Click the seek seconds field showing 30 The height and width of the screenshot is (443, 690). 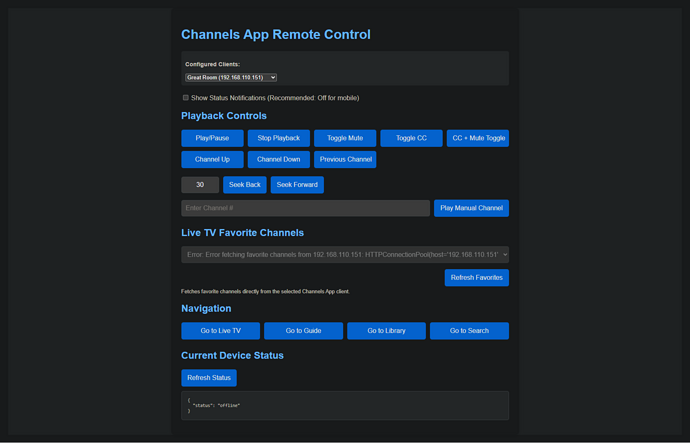[x=200, y=185]
